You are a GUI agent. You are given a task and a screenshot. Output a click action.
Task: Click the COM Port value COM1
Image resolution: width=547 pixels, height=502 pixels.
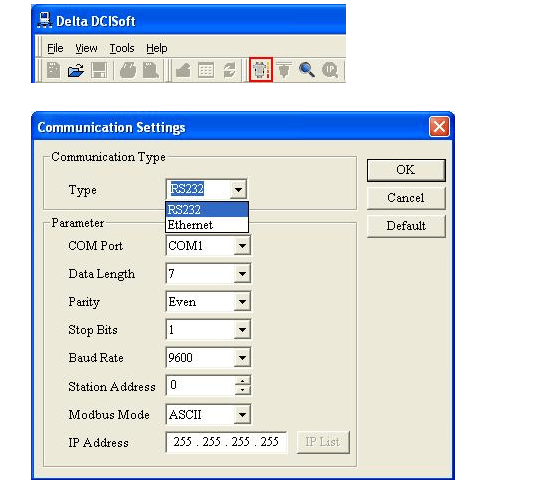pos(185,246)
